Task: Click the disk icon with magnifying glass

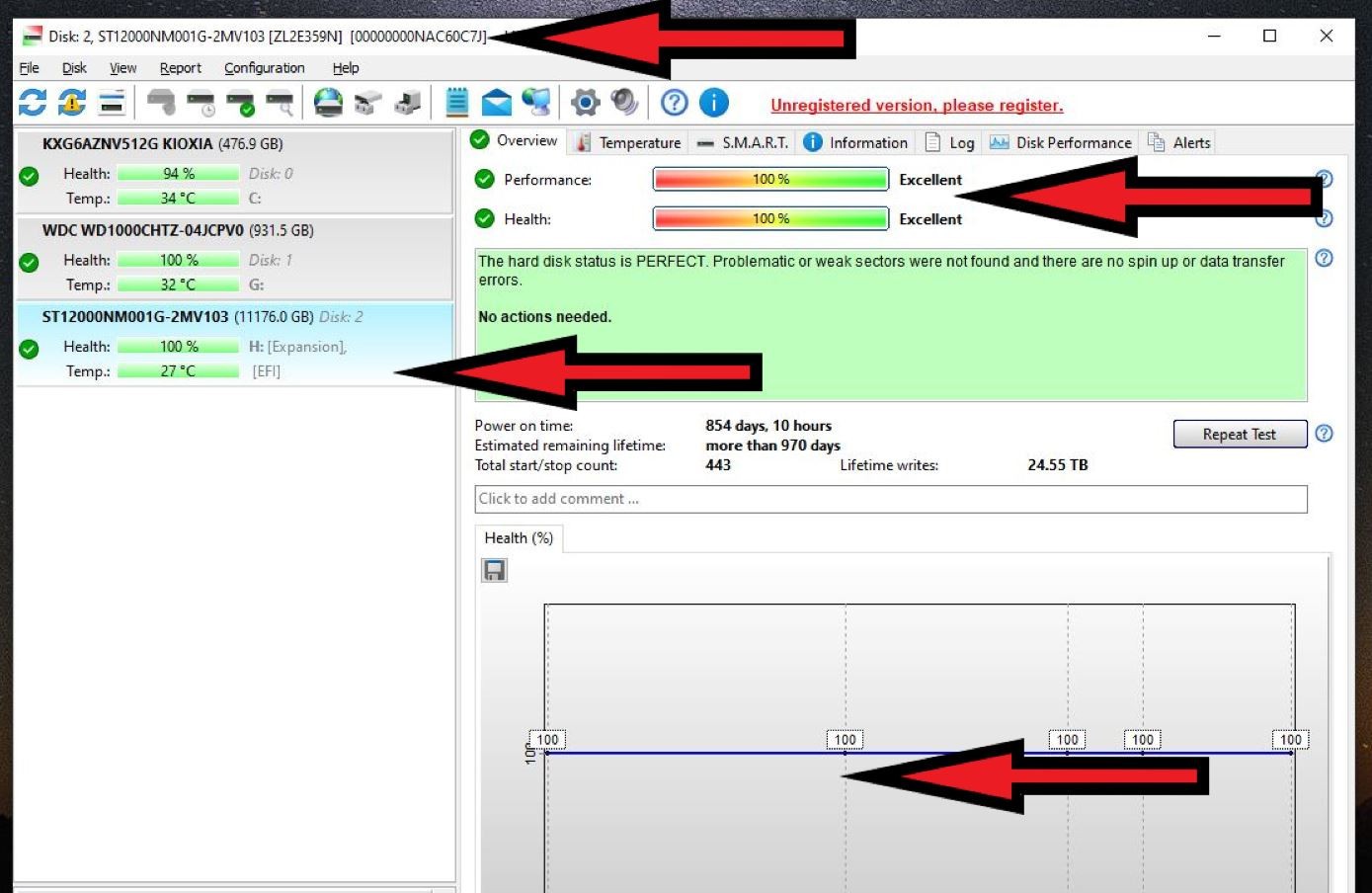Action: tap(281, 103)
